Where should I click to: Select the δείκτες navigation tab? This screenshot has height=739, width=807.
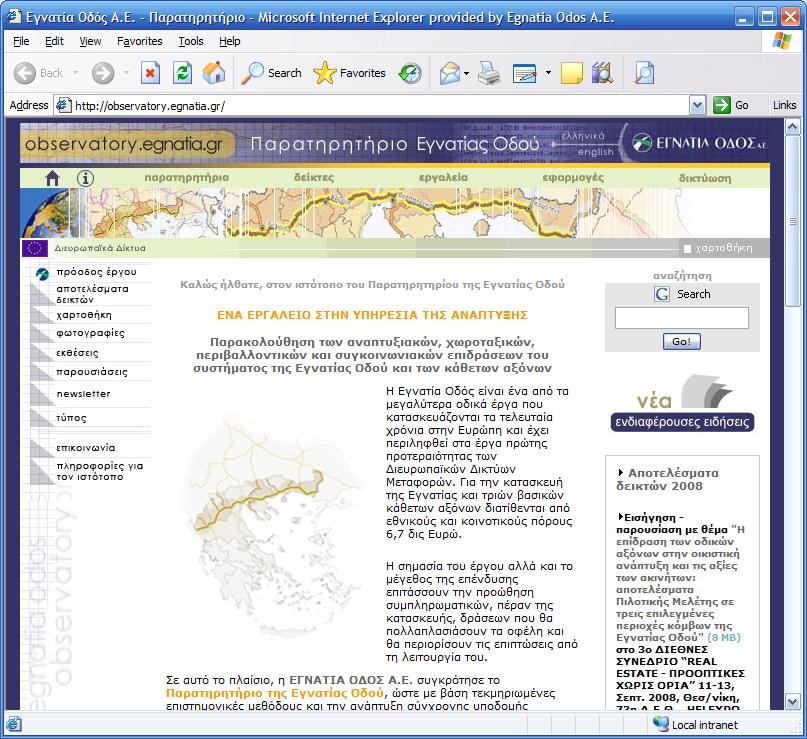tap(313, 178)
